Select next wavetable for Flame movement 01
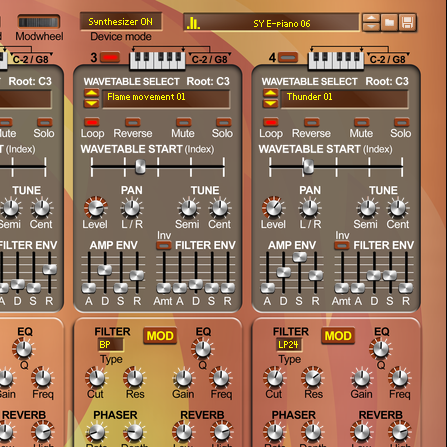The width and height of the screenshot is (447, 447). click(x=91, y=103)
